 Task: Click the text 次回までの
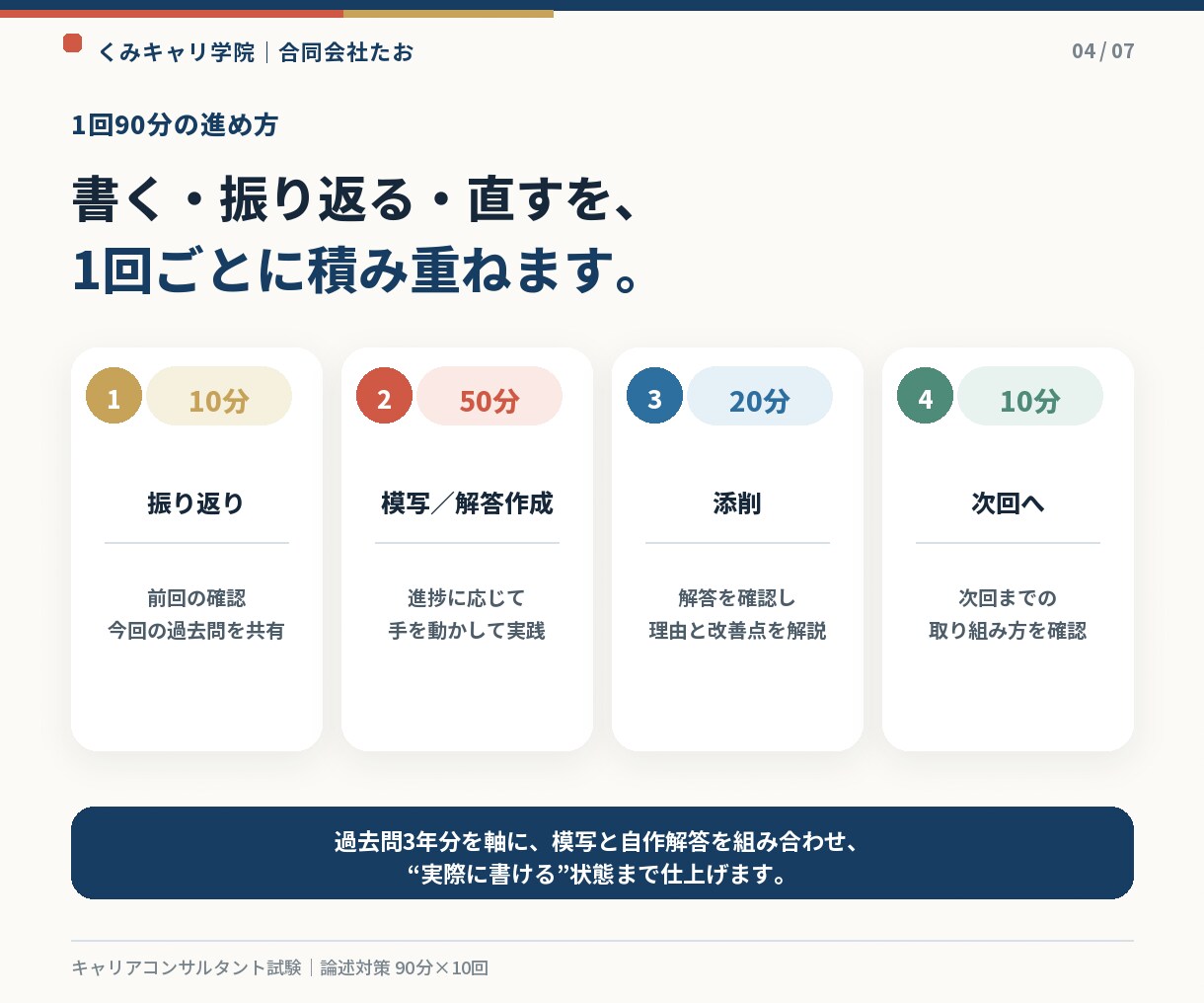[x=1008, y=598]
